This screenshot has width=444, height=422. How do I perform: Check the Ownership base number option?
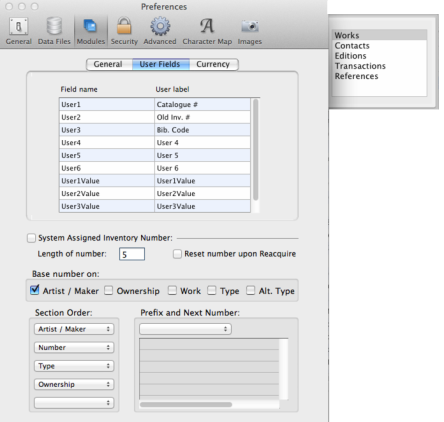tap(108, 291)
